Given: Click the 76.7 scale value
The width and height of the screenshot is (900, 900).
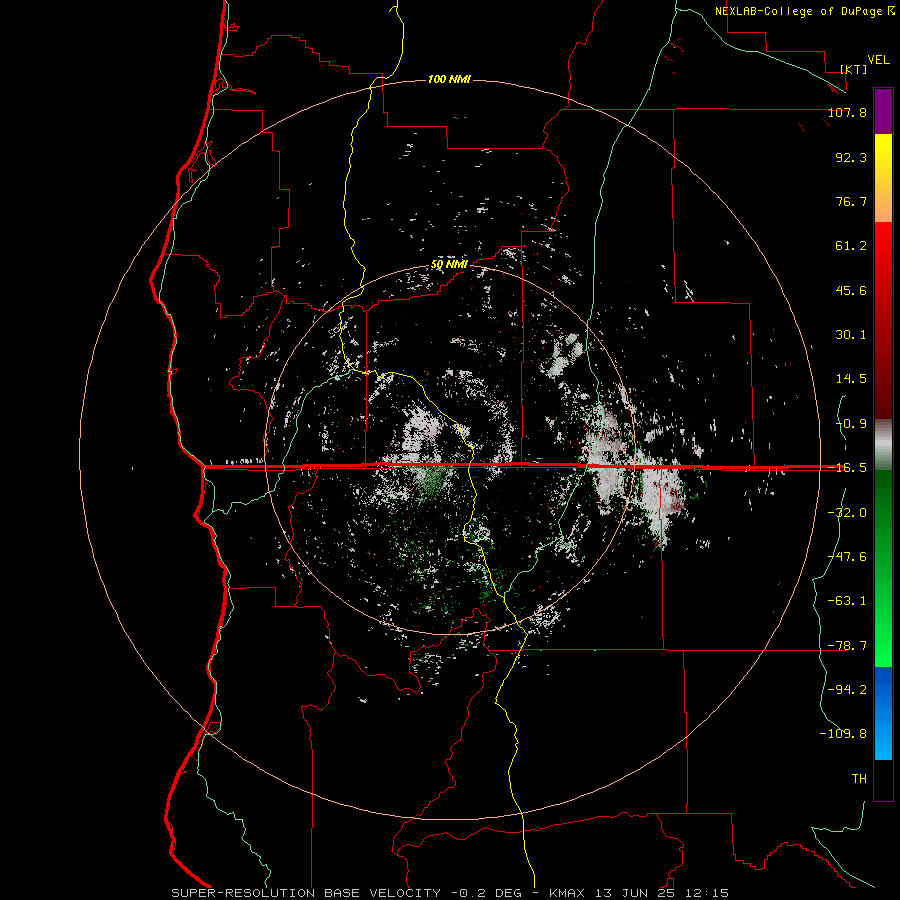Looking at the screenshot, I should point(851,201).
